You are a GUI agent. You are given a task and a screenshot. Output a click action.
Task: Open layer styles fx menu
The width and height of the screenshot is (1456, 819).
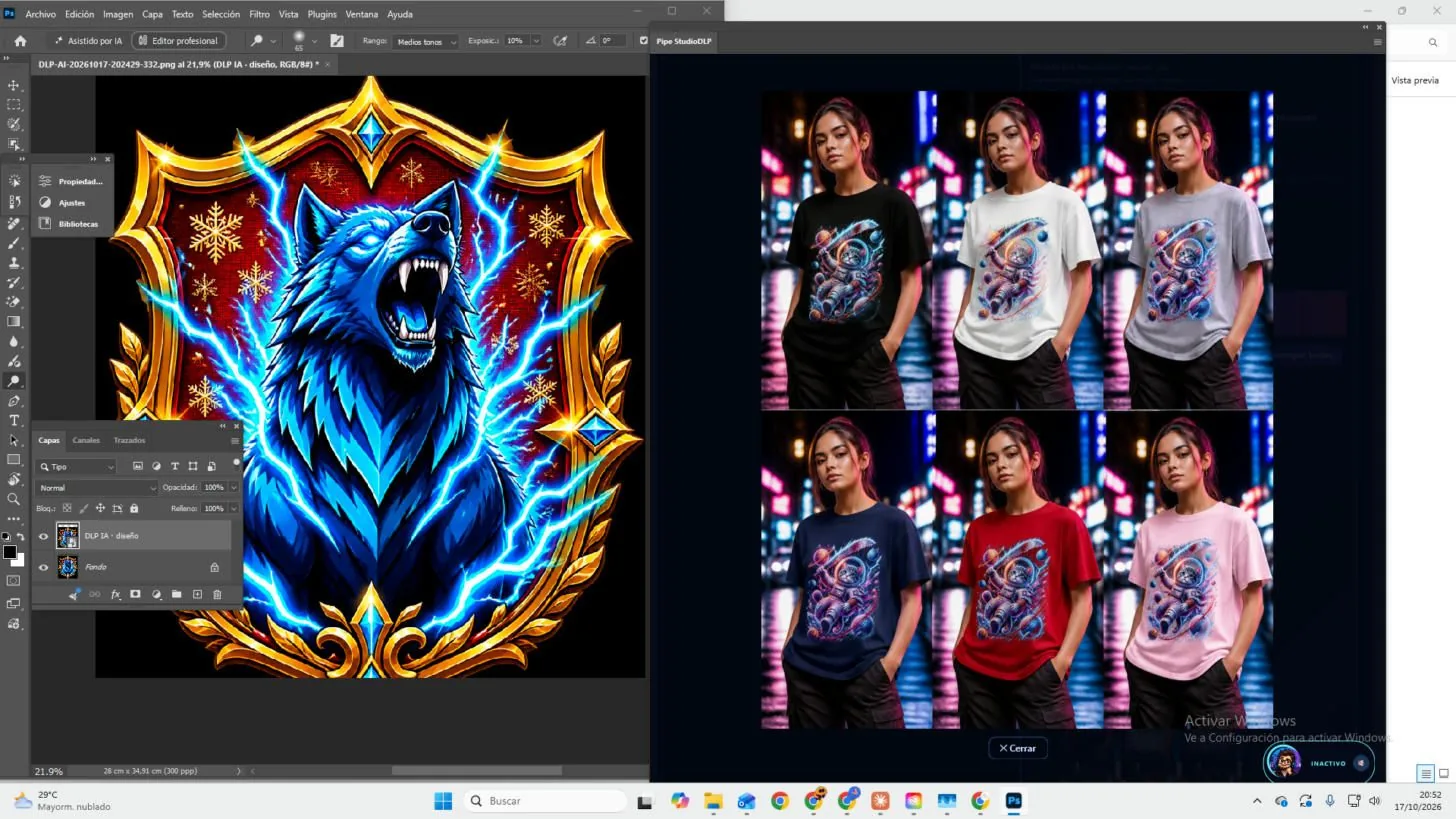pos(115,595)
